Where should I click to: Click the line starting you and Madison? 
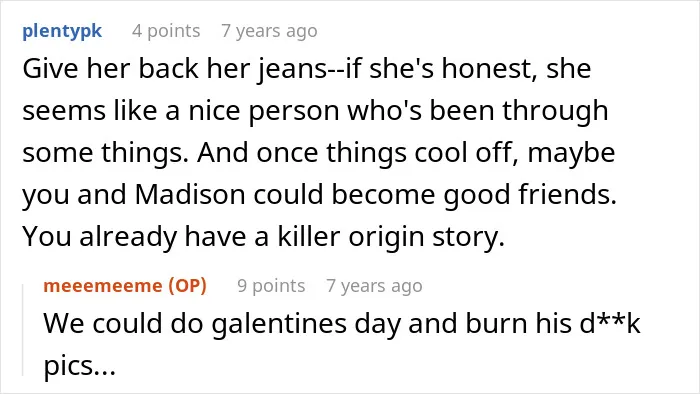click(319, 195)
